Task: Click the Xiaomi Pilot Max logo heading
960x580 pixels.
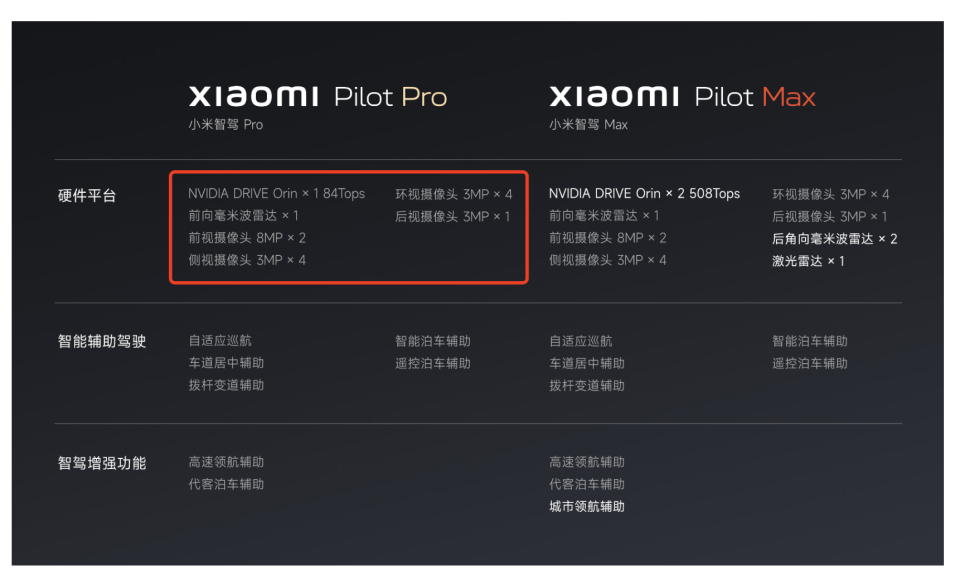Action: [682, 97]
